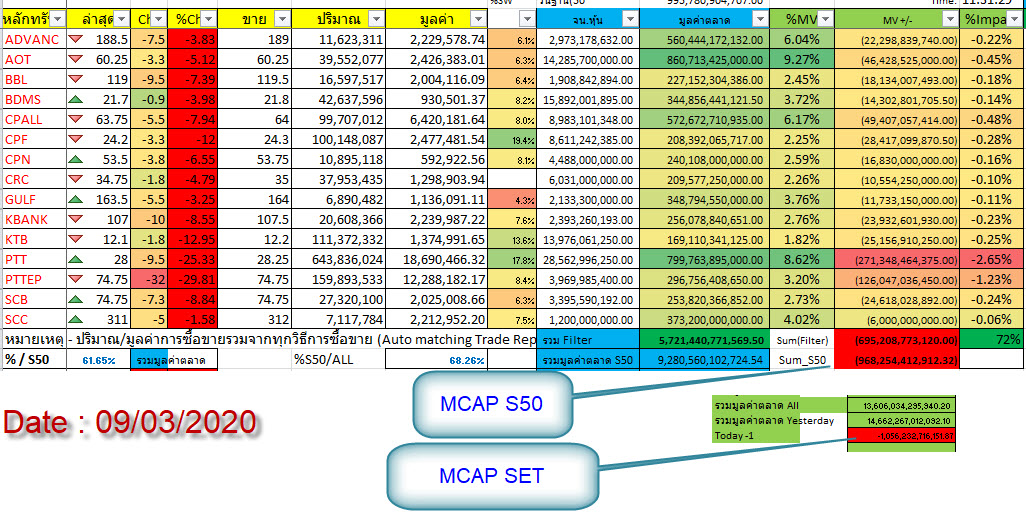The image size is (1026, 517).
Task: Select the BDMS ticker cell
Action: tap(33, 99)
